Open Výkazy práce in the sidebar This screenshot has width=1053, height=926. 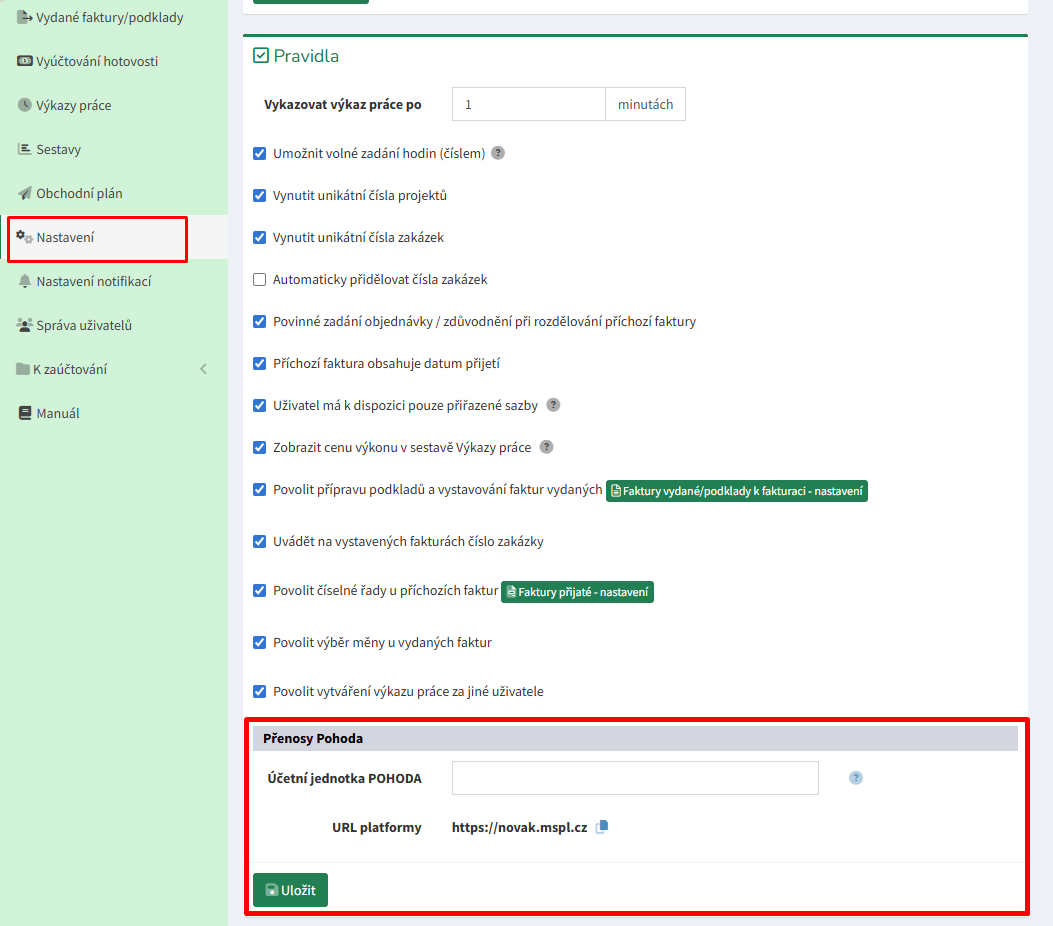click(x=73, y=106)
